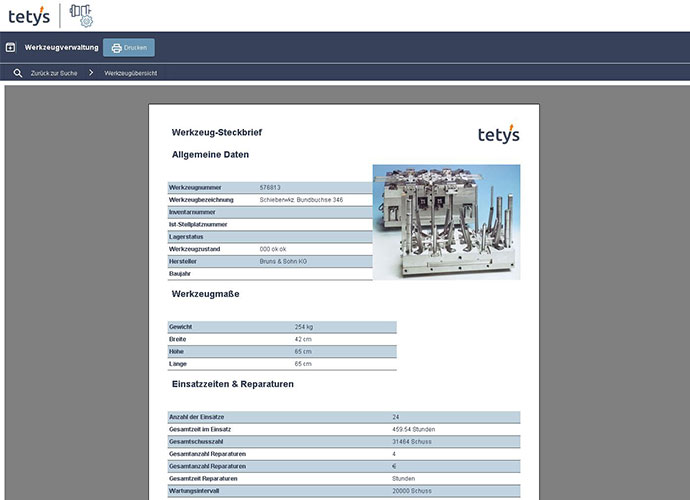The width and height of the screenshot is (690, 500).
Task: Select Werkzeugnummer value 576813
Action: [270, 188]
